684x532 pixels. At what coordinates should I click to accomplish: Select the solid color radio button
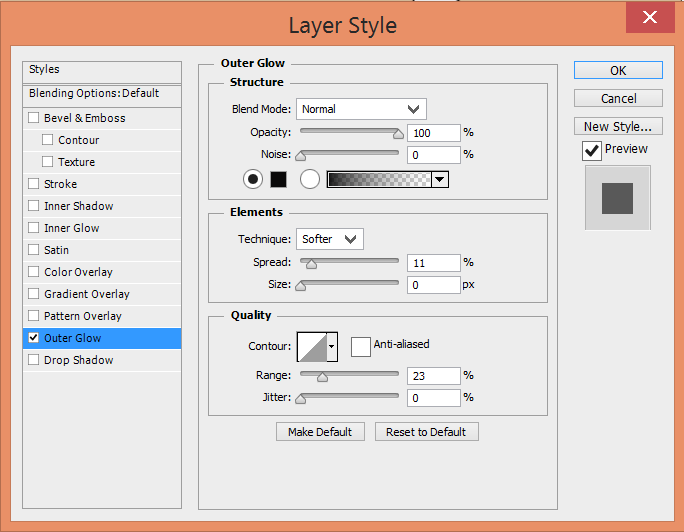252,180
